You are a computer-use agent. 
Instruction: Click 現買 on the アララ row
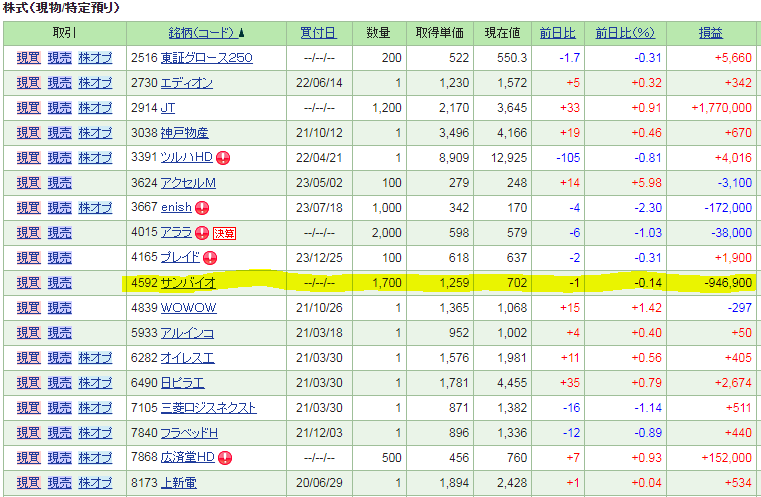click(28, 233)
